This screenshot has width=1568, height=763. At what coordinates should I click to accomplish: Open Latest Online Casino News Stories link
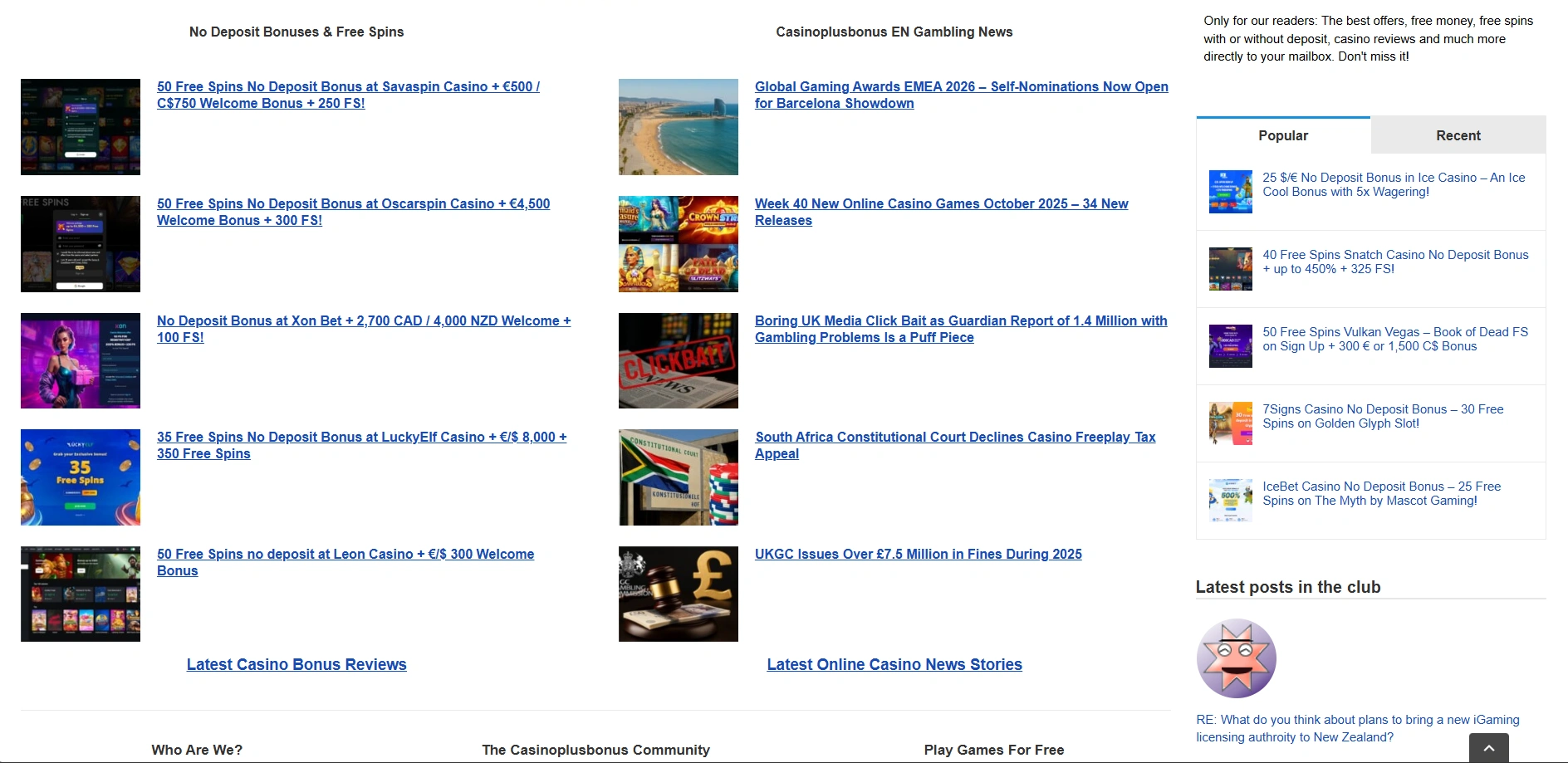pyautogui.click(x=894, y=664)
